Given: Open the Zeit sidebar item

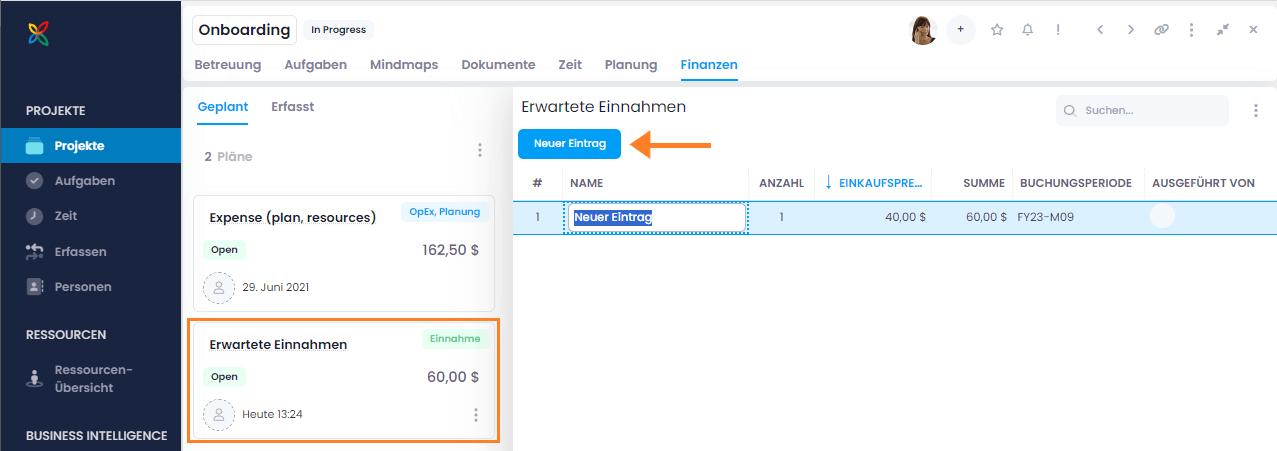Looking at the screenshot, I should (65, 216).
